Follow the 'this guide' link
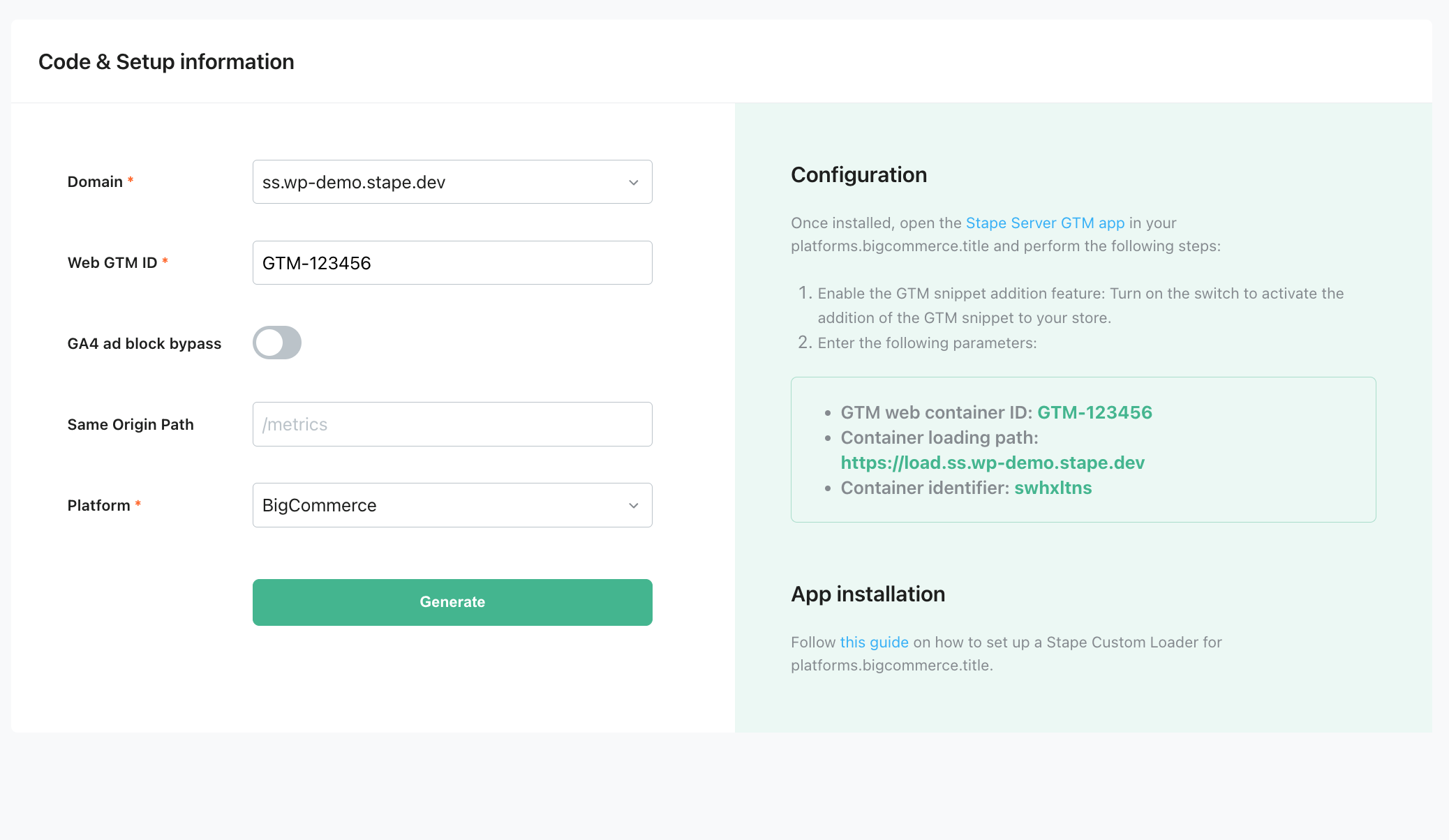Viewport: 1449px width, 840px height. click(874, 643)
